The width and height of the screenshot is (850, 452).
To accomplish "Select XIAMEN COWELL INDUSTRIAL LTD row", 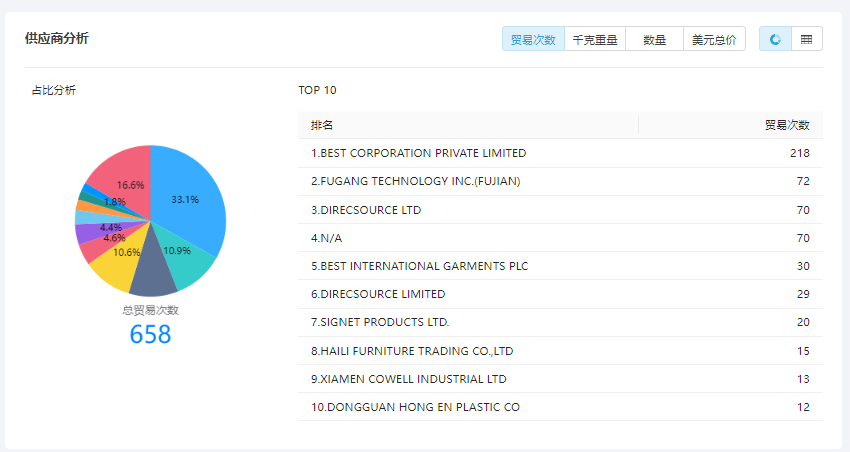I will point(408,379).
